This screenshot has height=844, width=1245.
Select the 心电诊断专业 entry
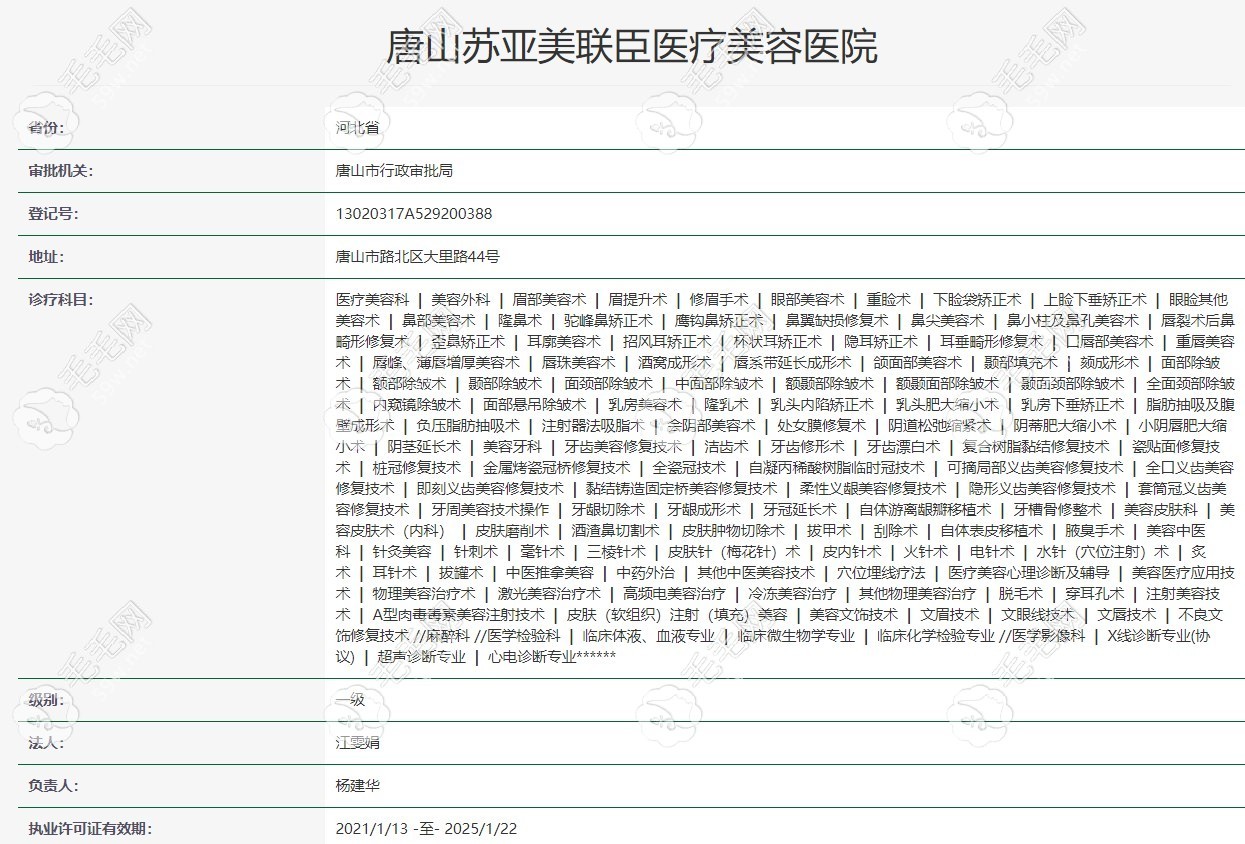pyautogui.click(x=532, y=657)
